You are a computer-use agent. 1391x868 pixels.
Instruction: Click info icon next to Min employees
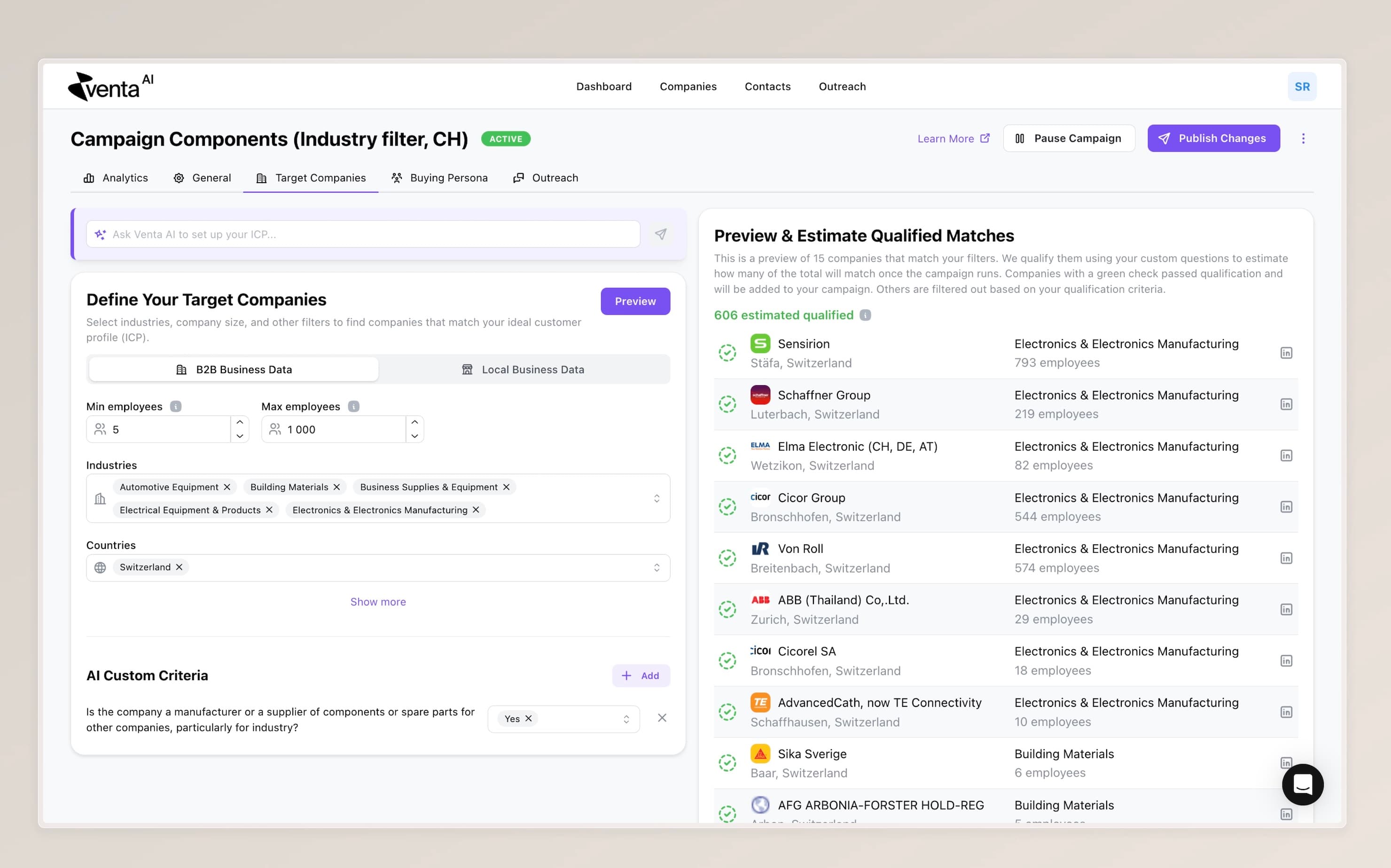tap(176, 406)
